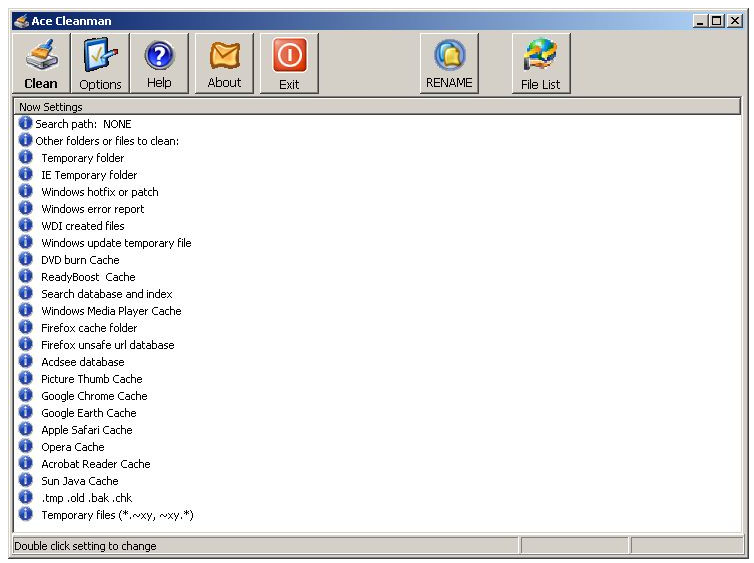
Task: Click the info icon beside Windows error report
Action: (25, 209)
